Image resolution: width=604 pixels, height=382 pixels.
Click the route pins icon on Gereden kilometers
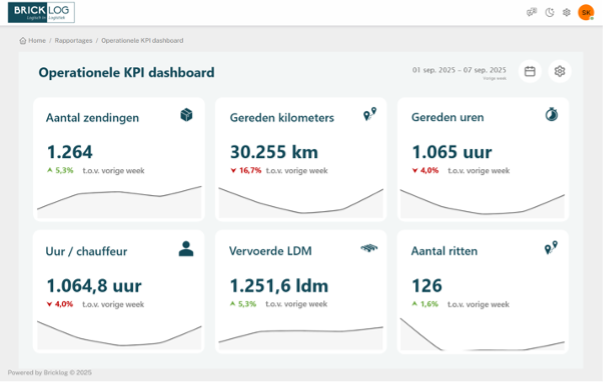(x=370, y=114)
